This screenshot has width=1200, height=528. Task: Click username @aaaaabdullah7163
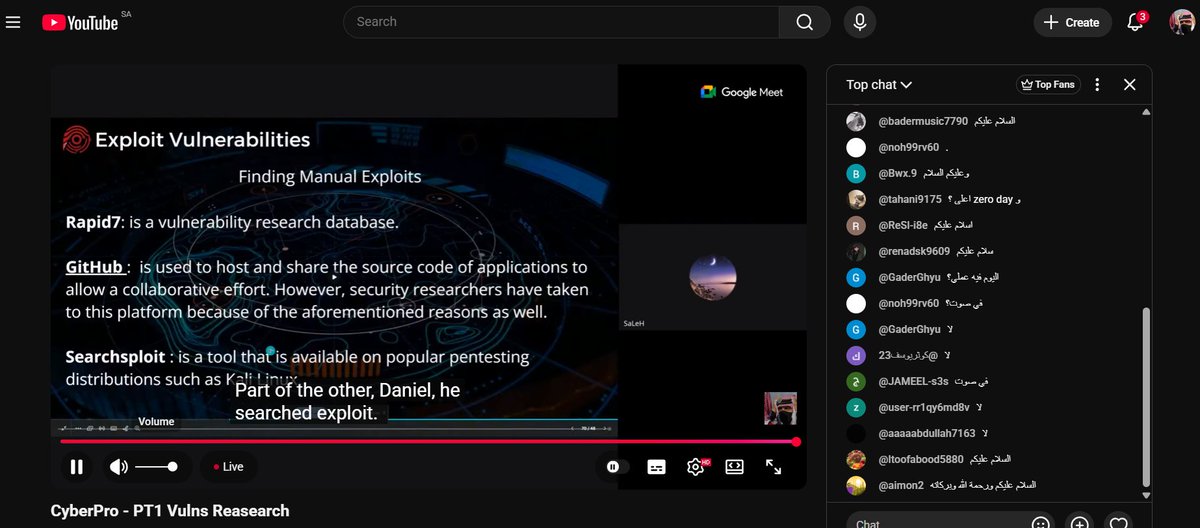pos(926,433)
